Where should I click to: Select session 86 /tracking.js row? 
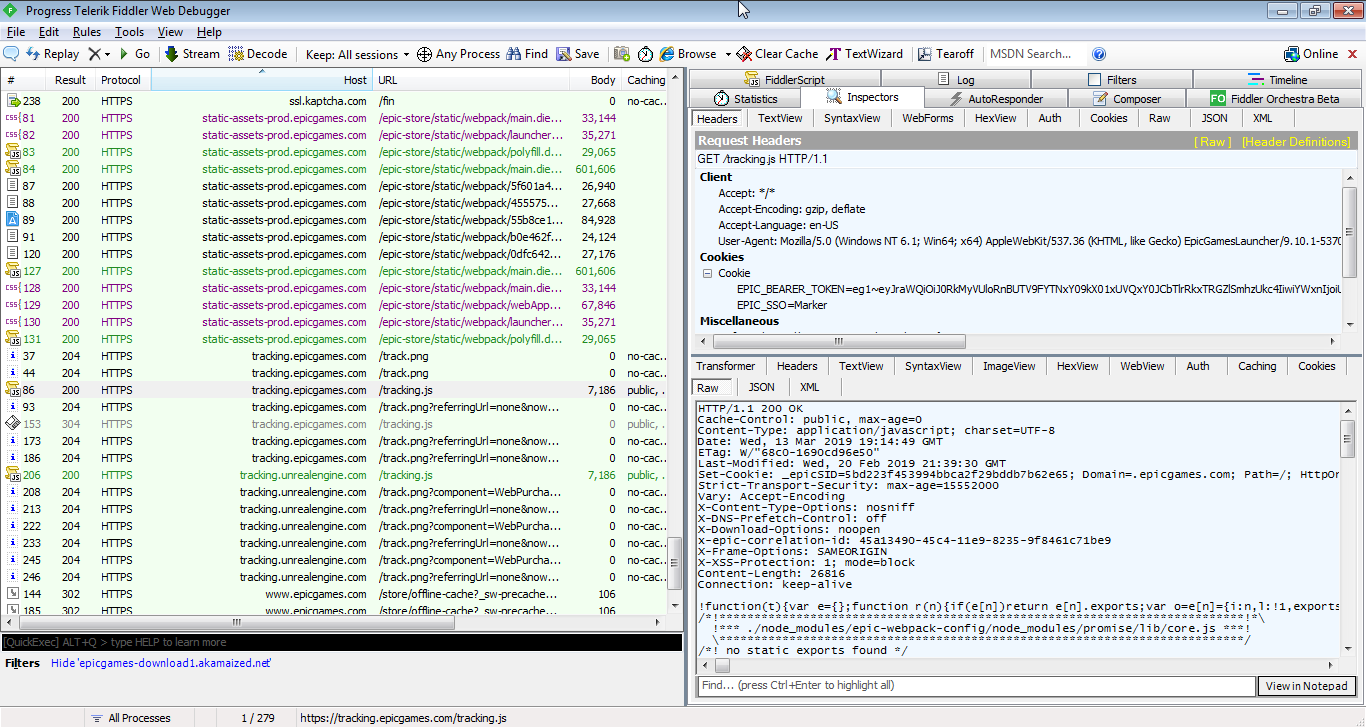tap(334, 390)
